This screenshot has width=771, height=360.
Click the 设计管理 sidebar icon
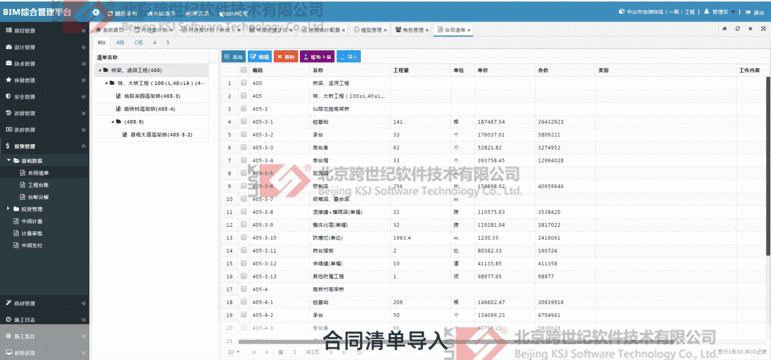point(8,47)
